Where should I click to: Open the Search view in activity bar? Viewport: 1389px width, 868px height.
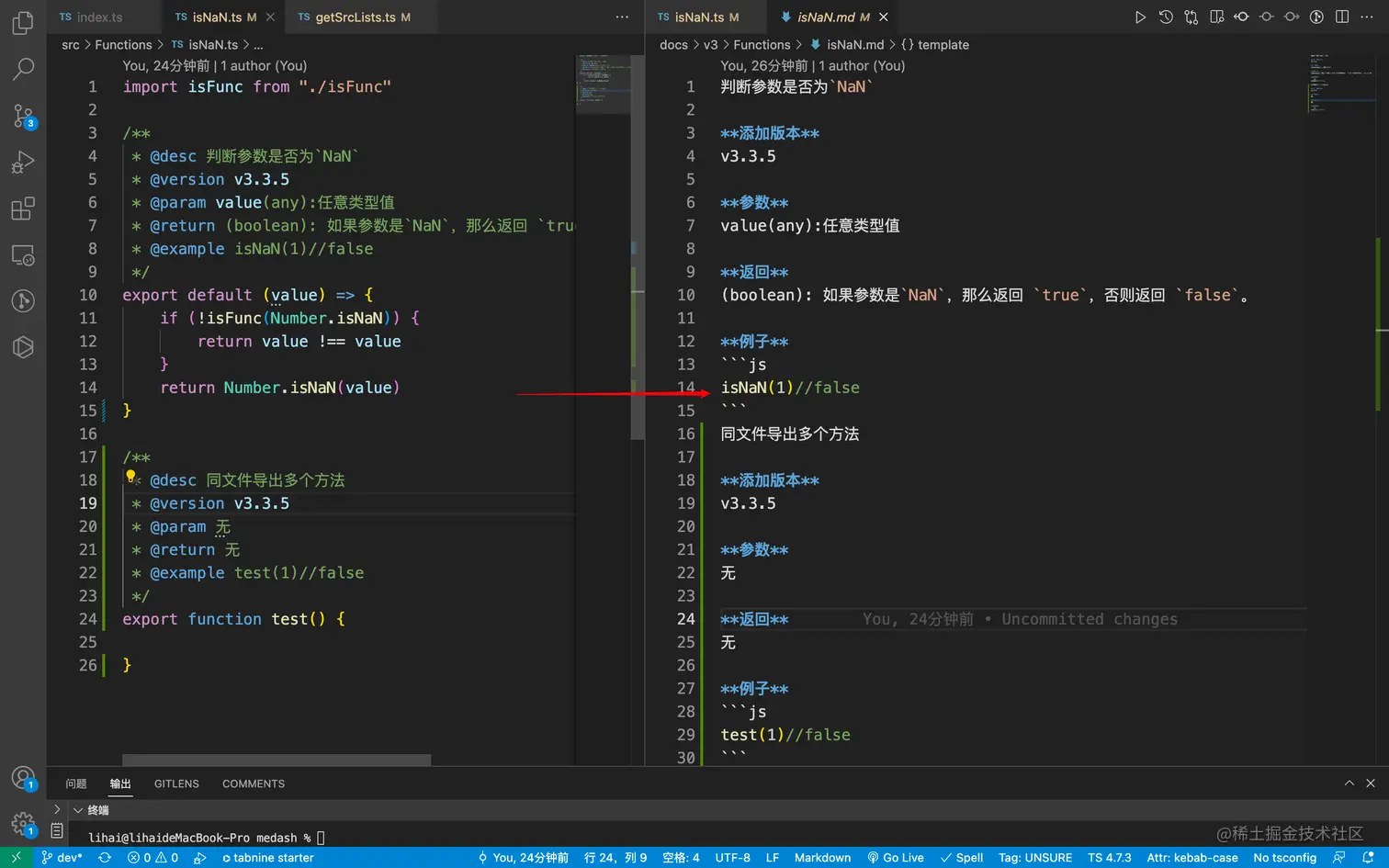[23, 69]
